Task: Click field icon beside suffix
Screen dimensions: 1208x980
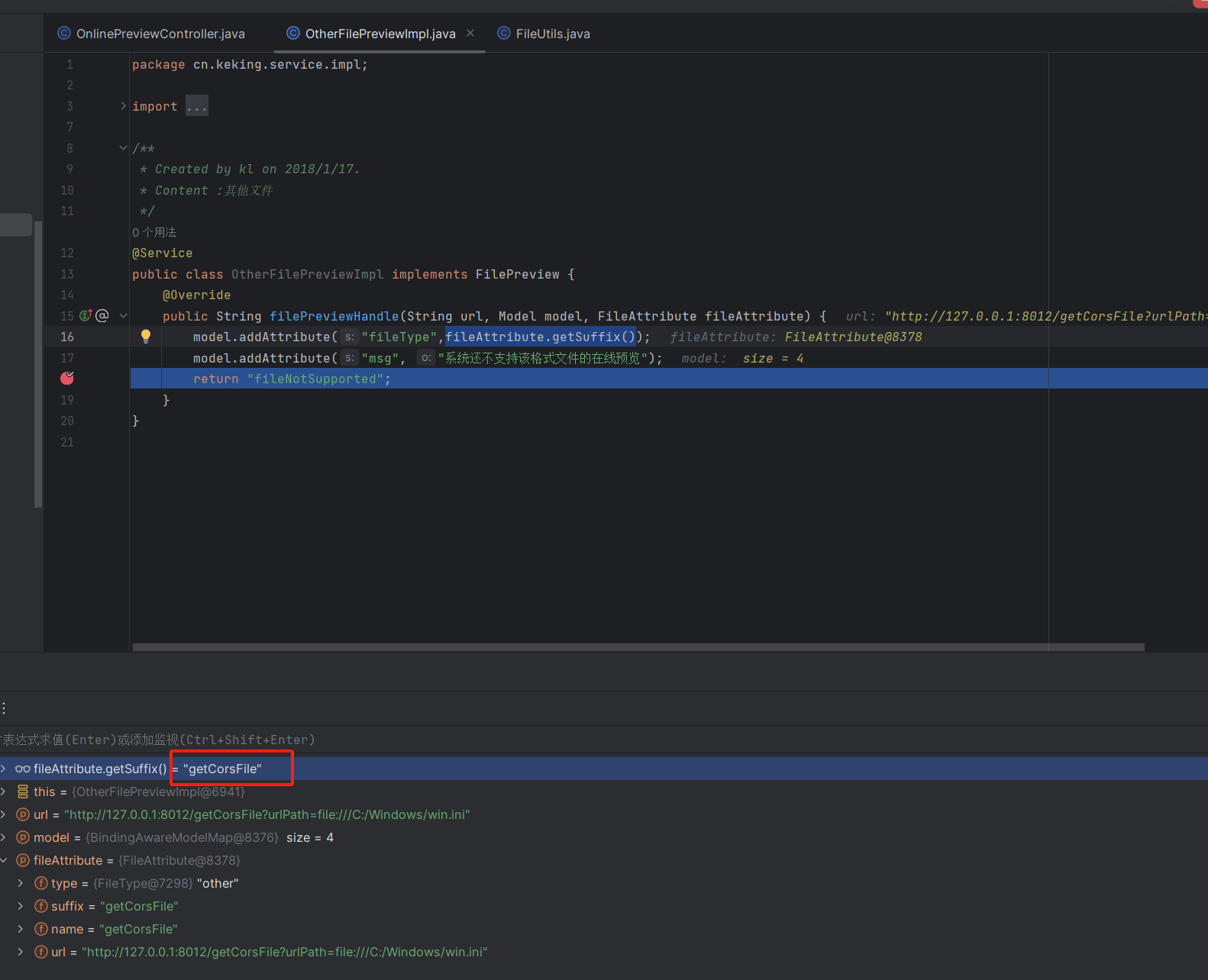Action: pyautogui.click(x=41, y=906)
